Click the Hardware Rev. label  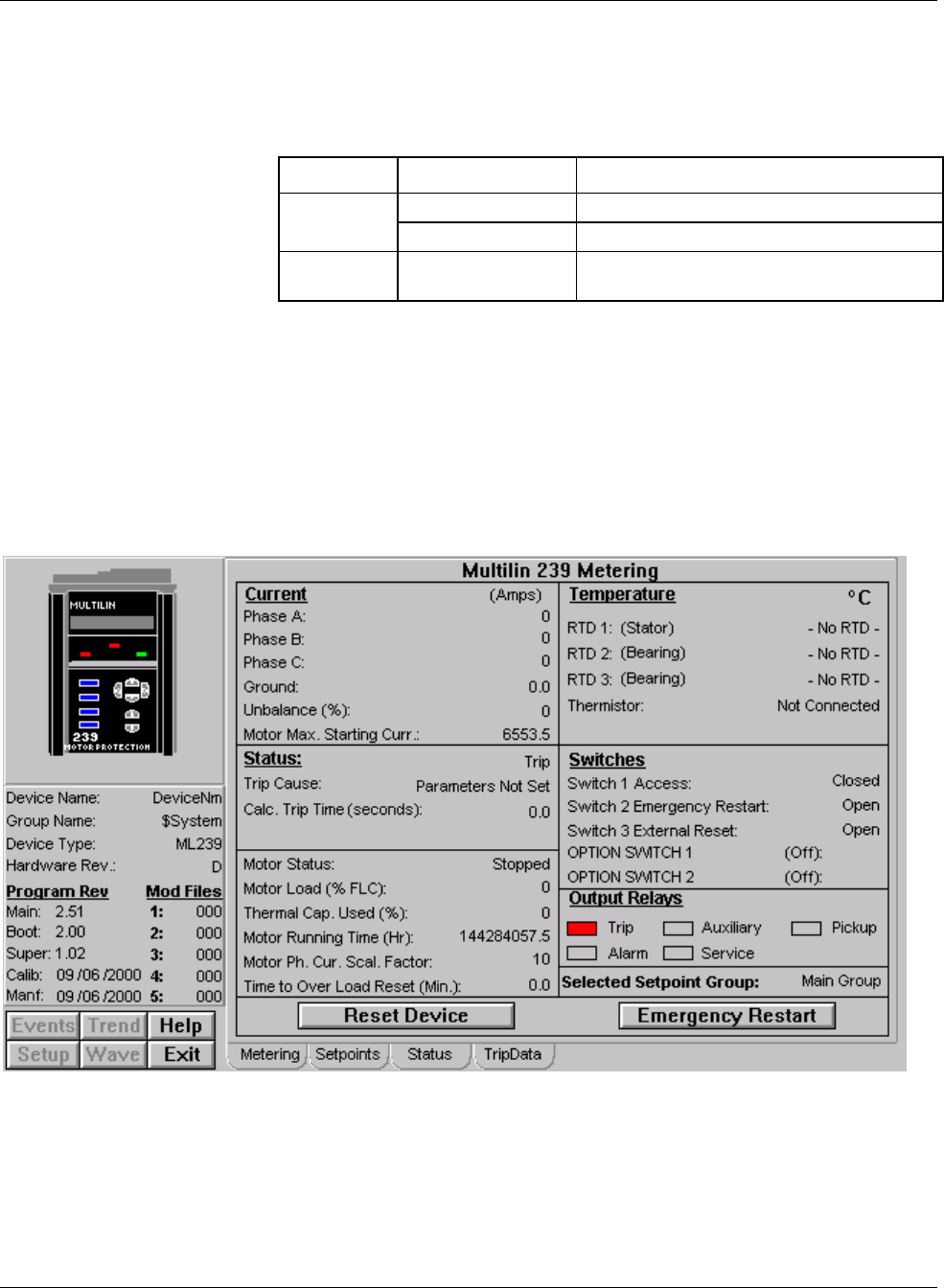coord(60,865)
